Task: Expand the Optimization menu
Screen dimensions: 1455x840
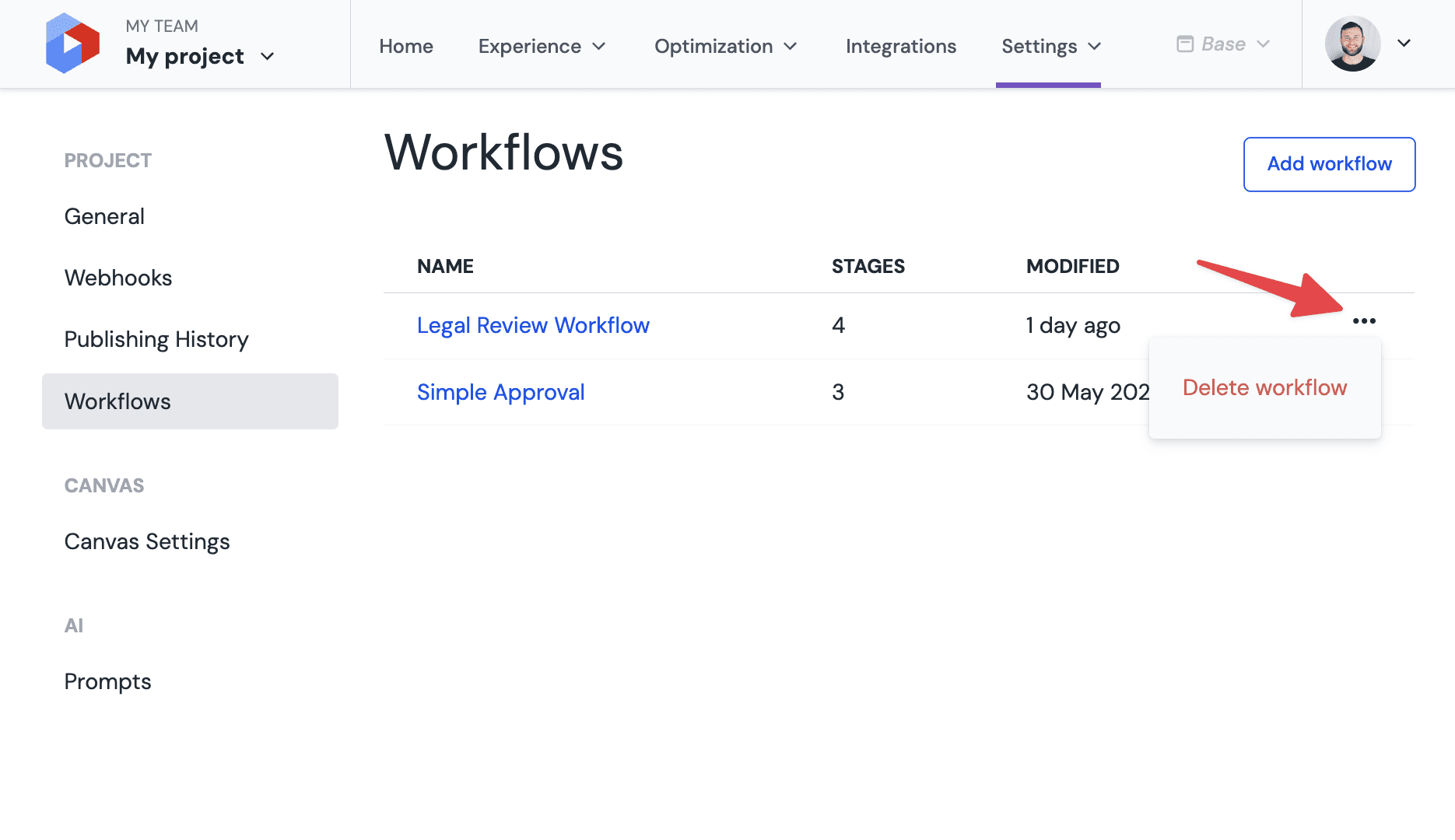Action: [726, 46]
